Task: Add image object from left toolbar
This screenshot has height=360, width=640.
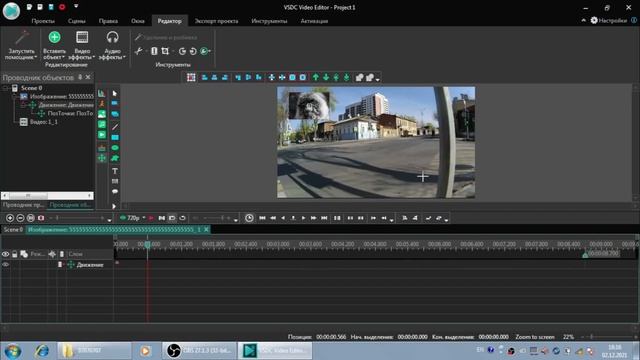Action: (x=102, y=114)
